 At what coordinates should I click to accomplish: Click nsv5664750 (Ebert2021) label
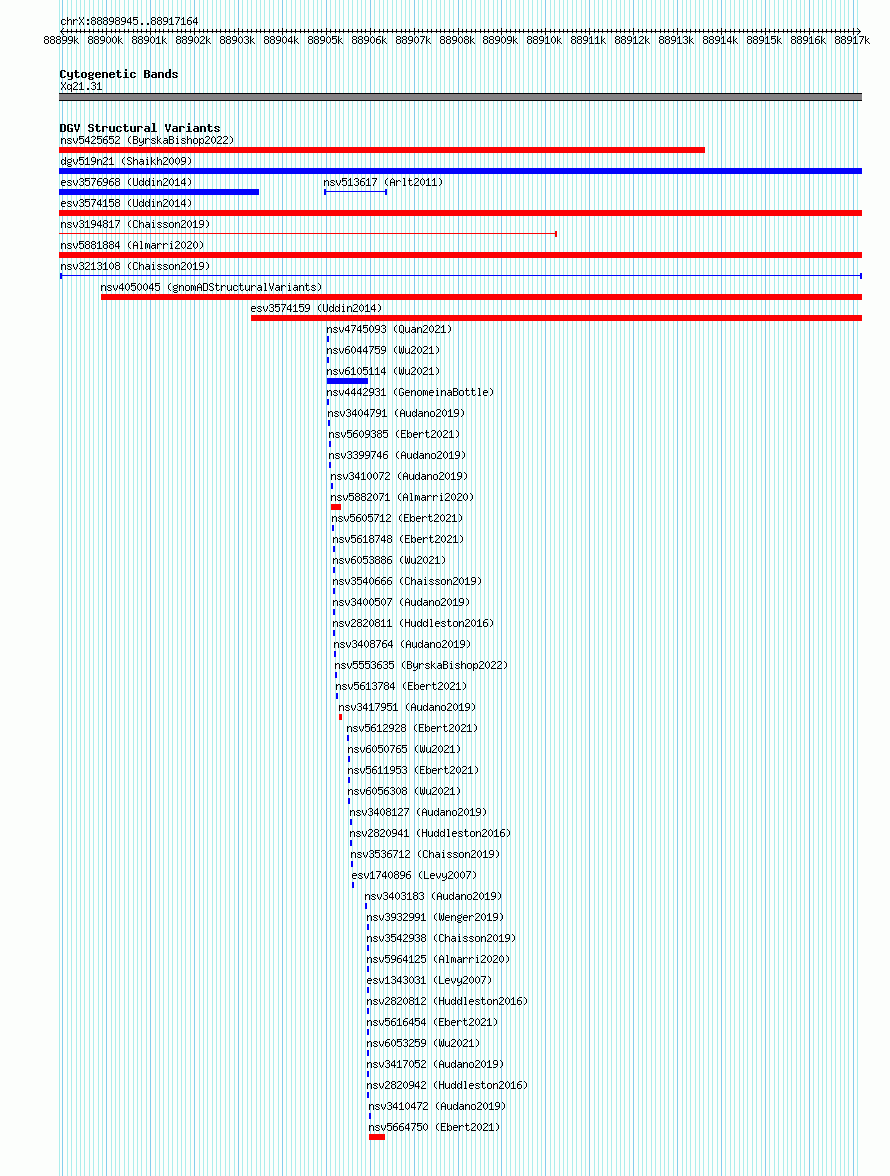(434, 1127)
